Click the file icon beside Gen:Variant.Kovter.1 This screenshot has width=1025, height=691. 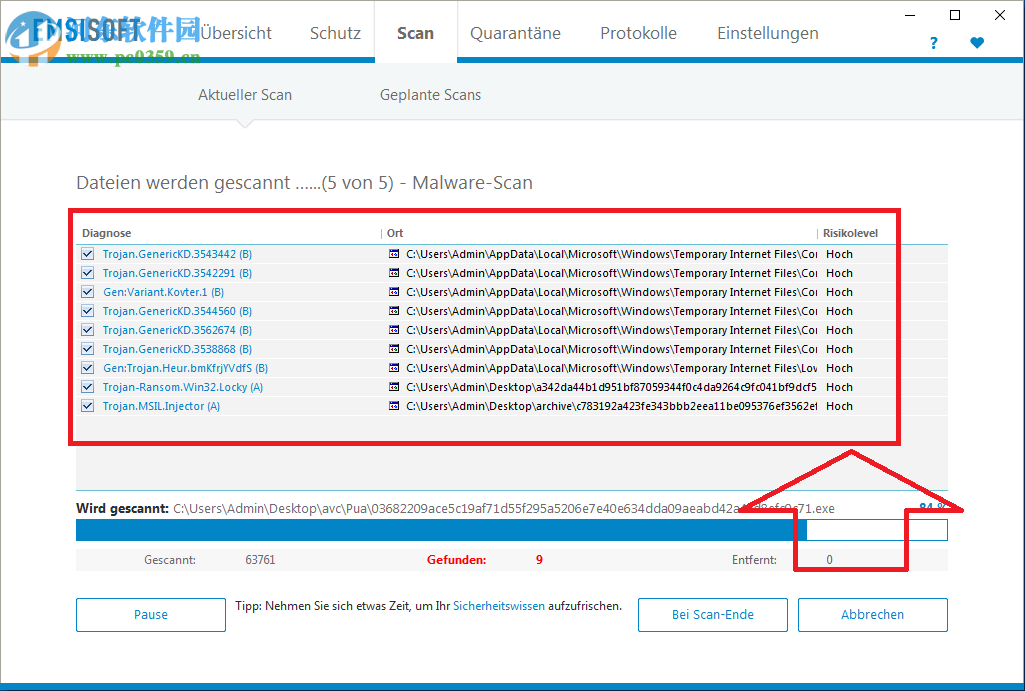tap(392, 292)
